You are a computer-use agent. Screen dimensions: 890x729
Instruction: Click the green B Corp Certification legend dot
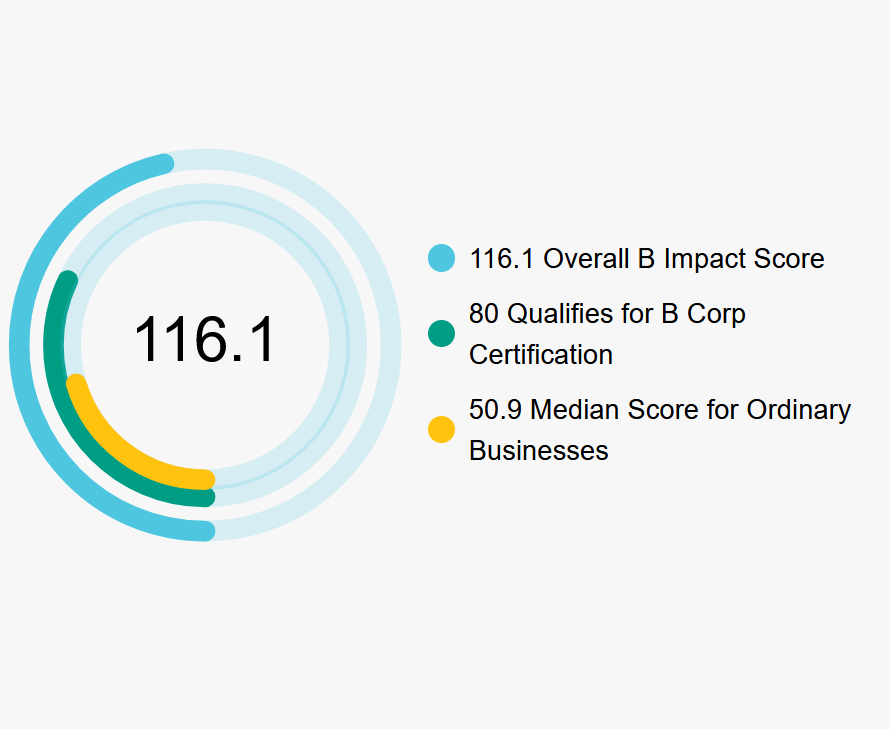pyautogui.click(x=441, y=333)
